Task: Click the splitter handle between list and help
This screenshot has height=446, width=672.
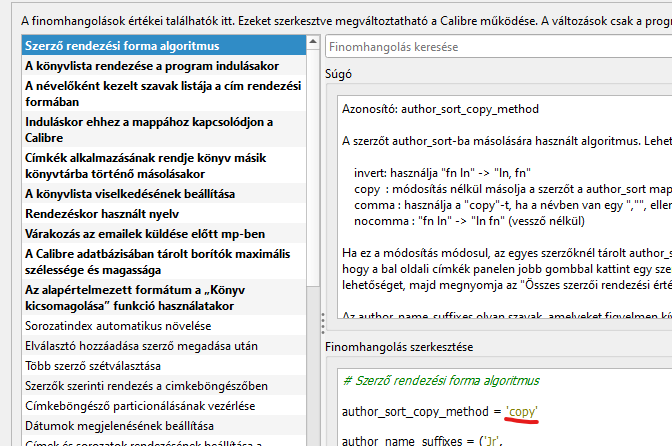Action: 323,323
